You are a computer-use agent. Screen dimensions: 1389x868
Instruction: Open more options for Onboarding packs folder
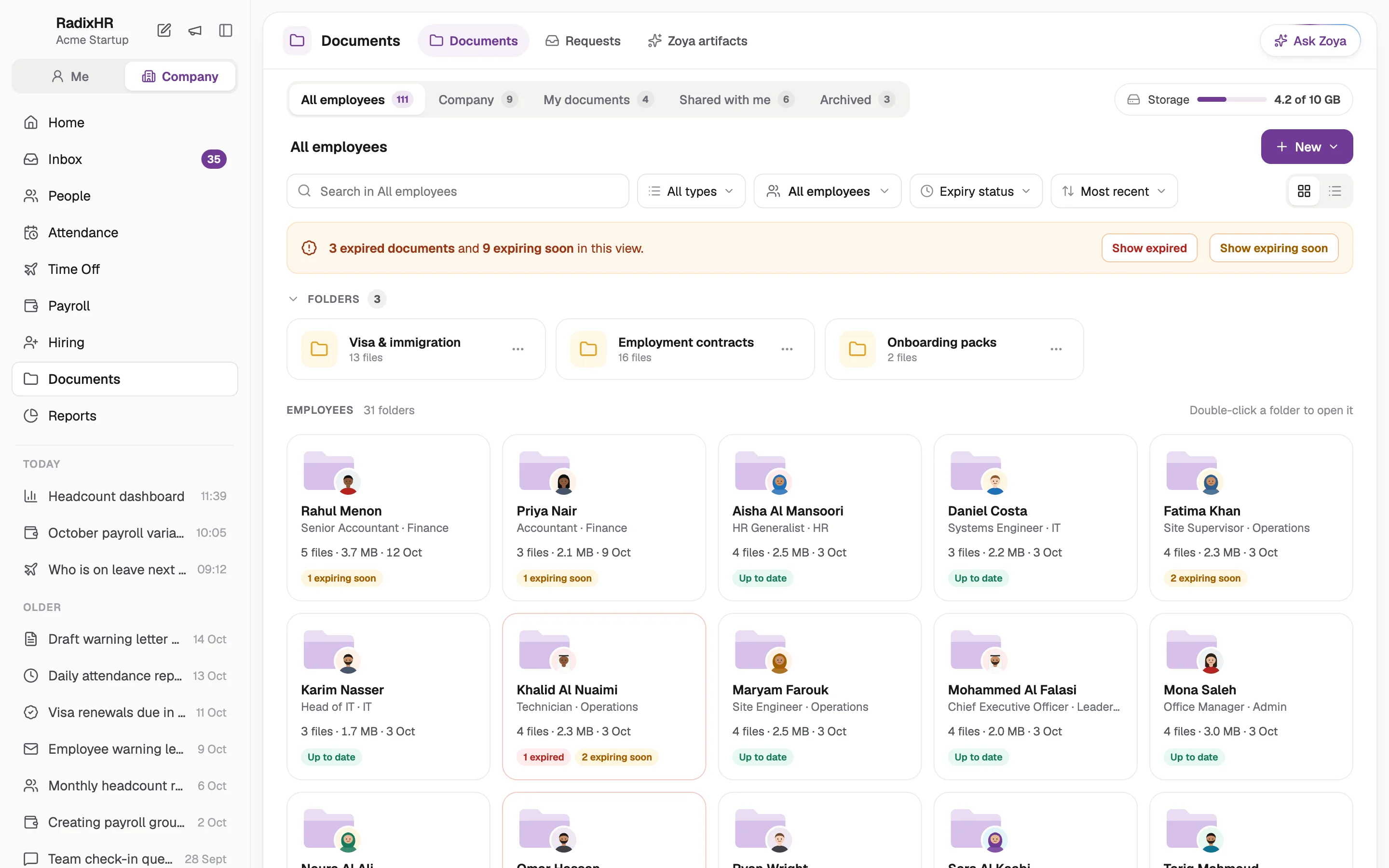1056,349
